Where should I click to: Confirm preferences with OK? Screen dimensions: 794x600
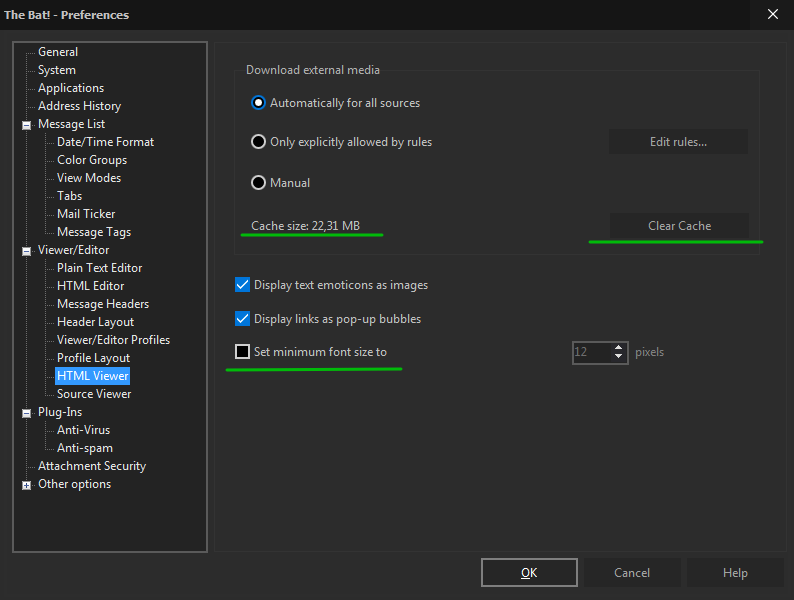click(x=529, y=573)
